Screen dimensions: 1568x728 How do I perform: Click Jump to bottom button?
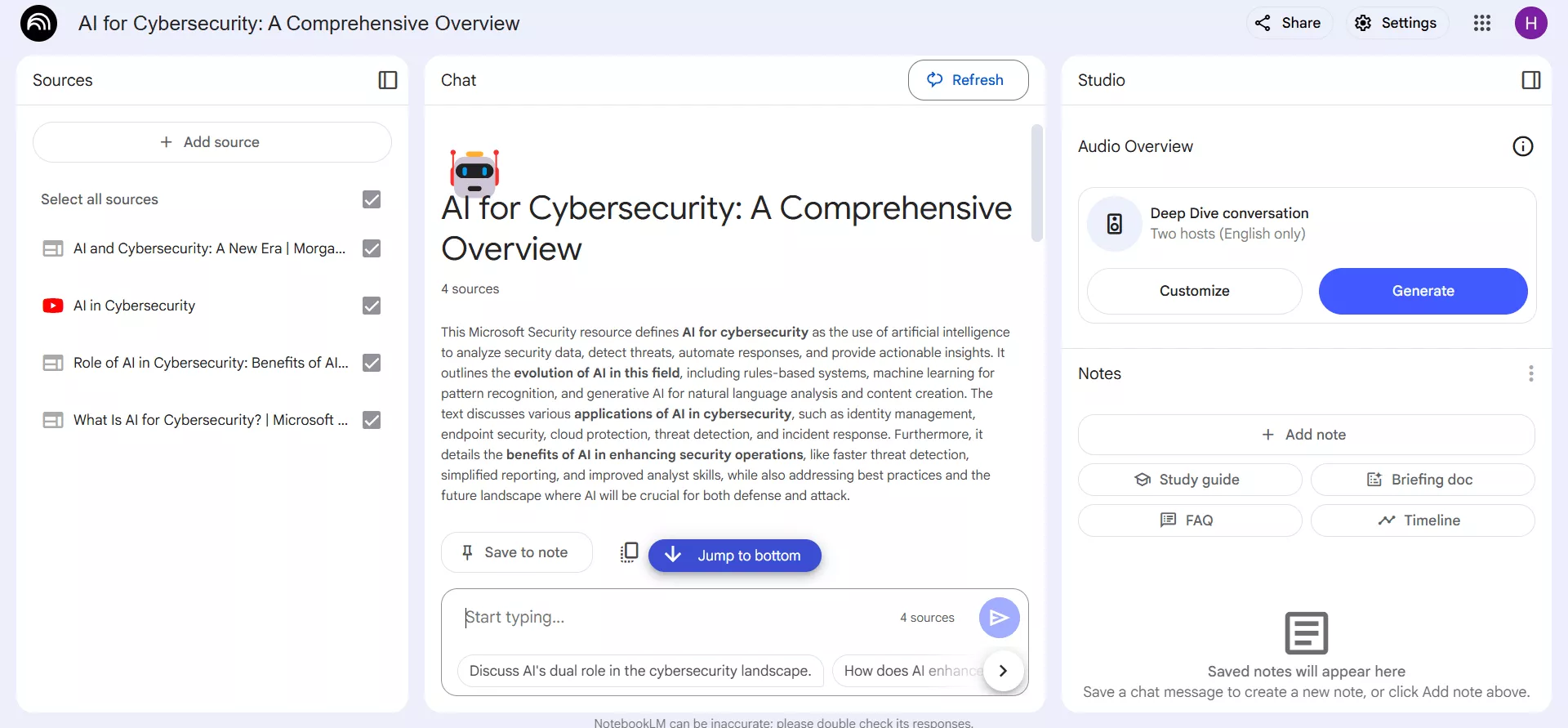click(x=734, y=556)
